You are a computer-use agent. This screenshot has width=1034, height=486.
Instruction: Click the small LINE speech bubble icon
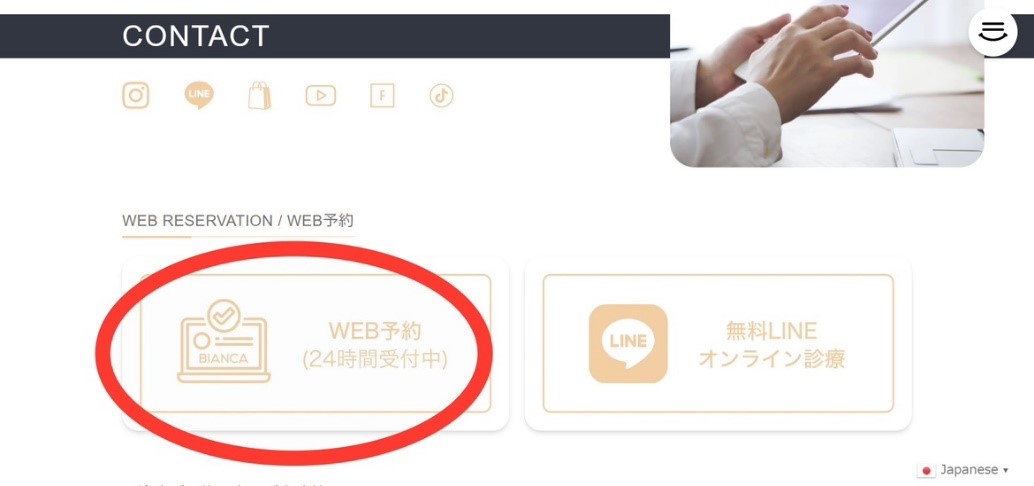pos(198,96)
